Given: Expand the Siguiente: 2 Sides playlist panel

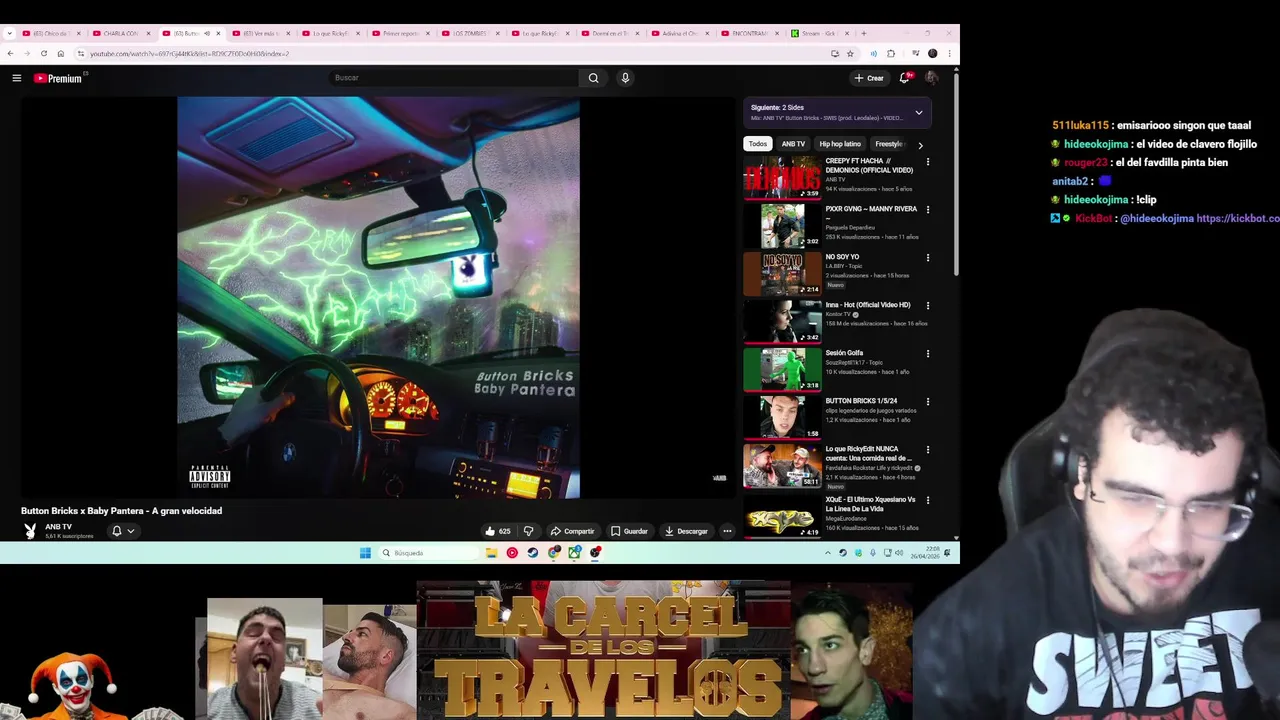Looking at the screenshot, I should [x=919, y=112].
